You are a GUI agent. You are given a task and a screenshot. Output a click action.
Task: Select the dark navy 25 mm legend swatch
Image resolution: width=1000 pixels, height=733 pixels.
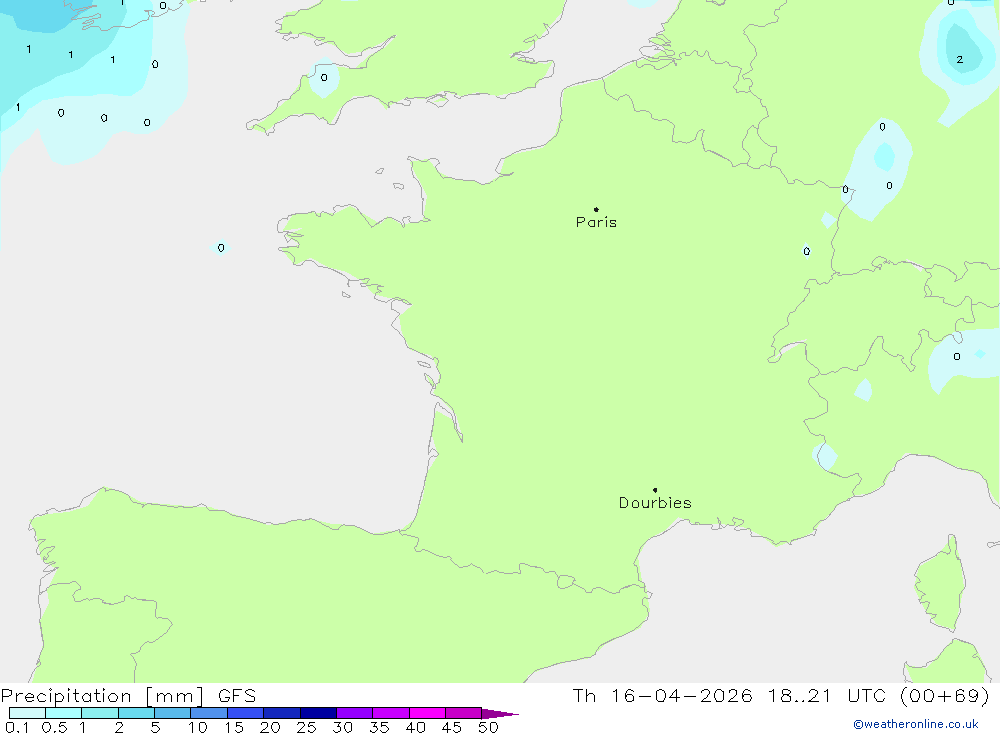(318, 713)
